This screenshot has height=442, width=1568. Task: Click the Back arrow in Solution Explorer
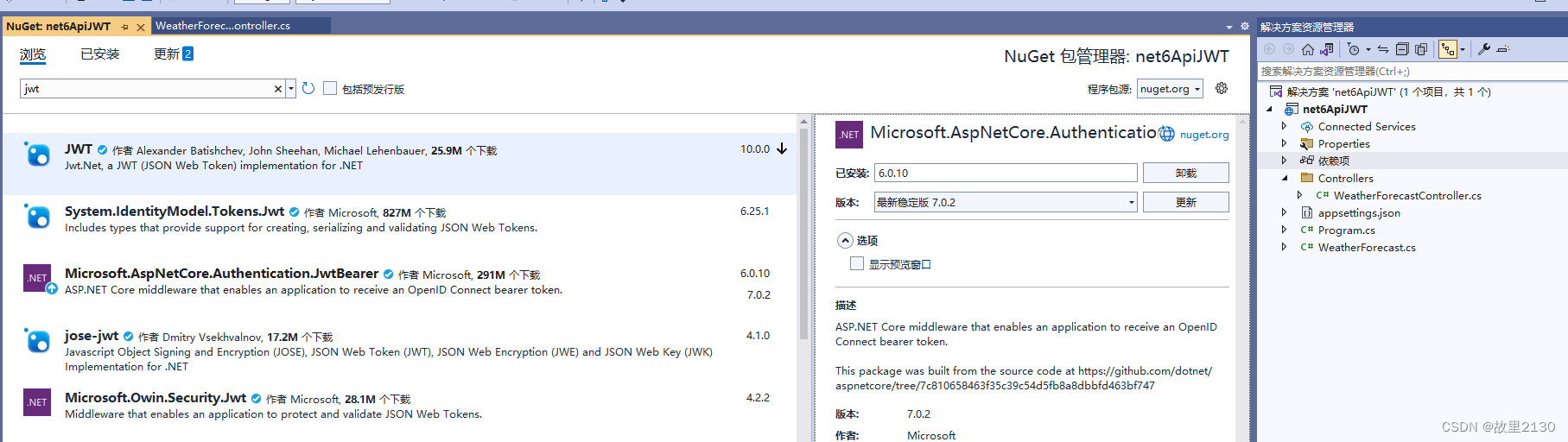pyautogui.click(x=1270, y=49)
